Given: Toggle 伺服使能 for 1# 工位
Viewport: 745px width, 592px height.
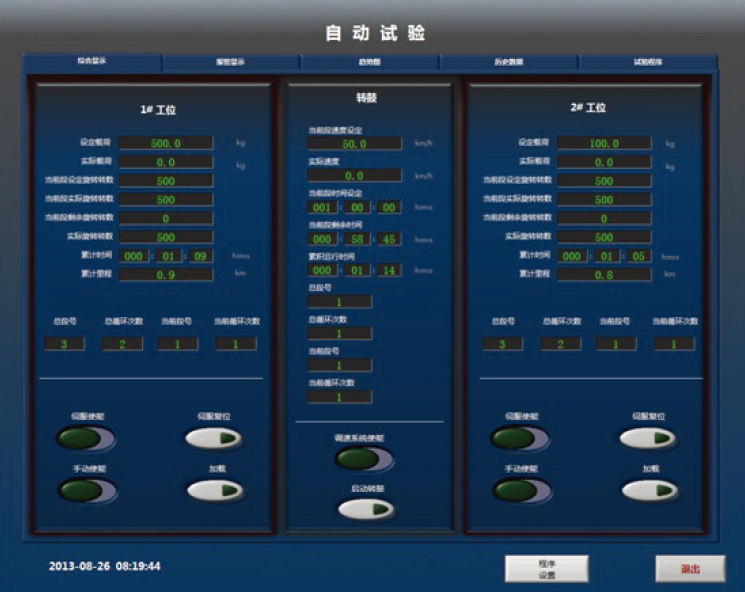Looking at the screenshot, I should [85, 438].
